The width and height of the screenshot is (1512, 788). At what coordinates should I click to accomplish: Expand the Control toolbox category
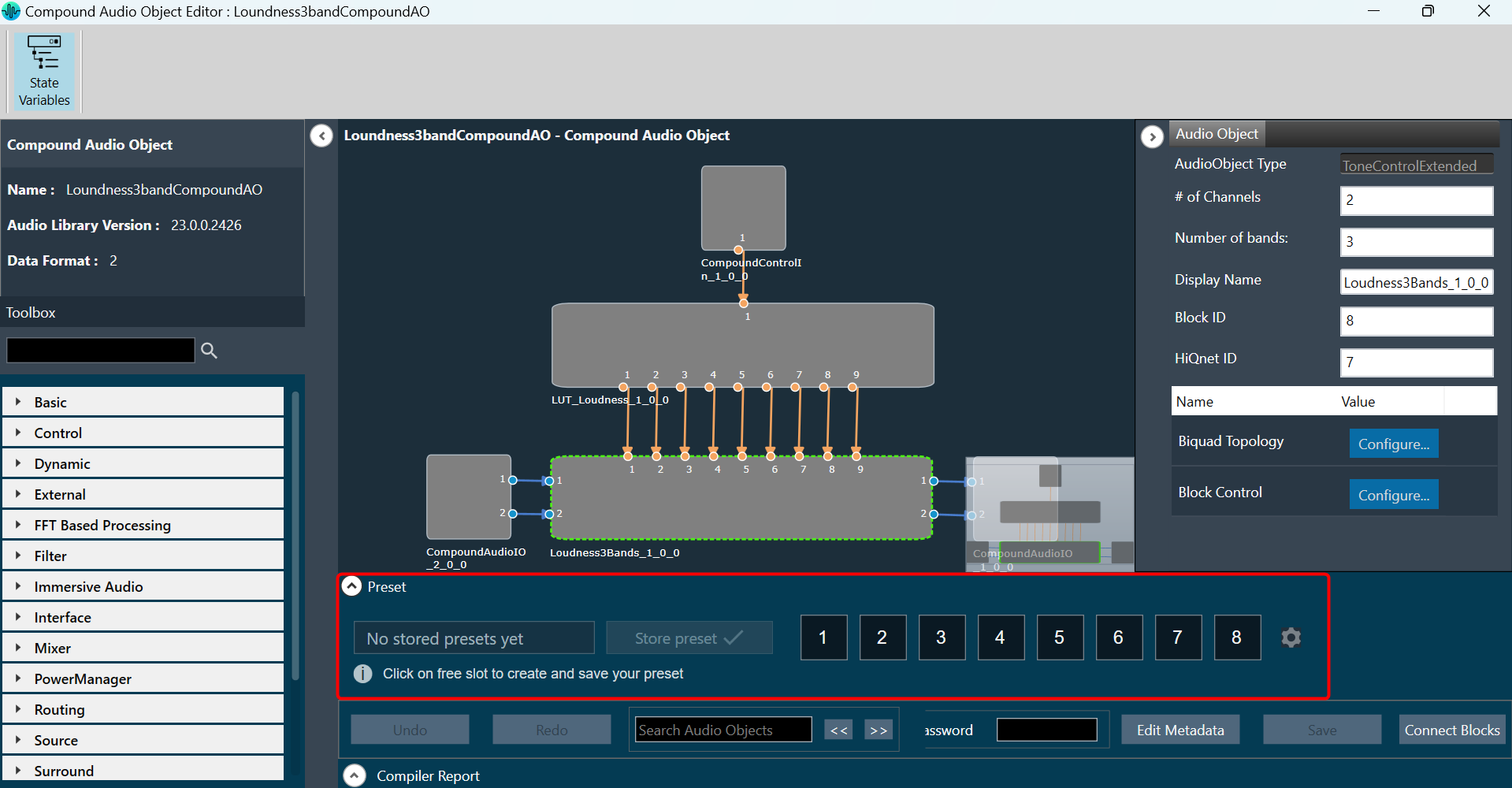(143, 433)
